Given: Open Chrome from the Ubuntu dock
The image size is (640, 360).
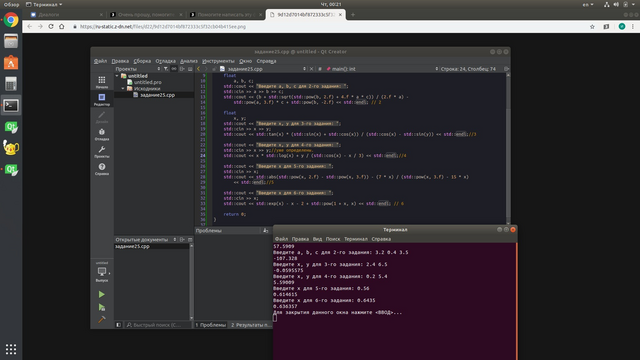Looking at the screenshot, I should click(x=11, y=20).
